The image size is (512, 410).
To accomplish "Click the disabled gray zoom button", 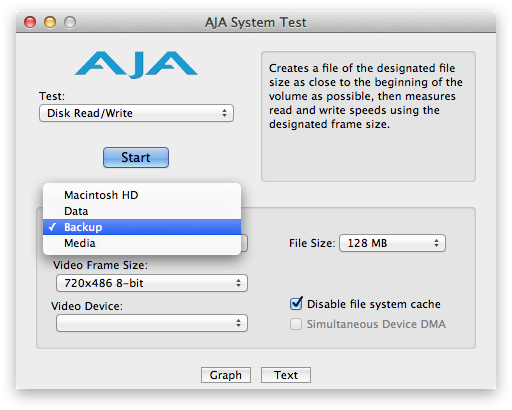I will coord(70,22).
